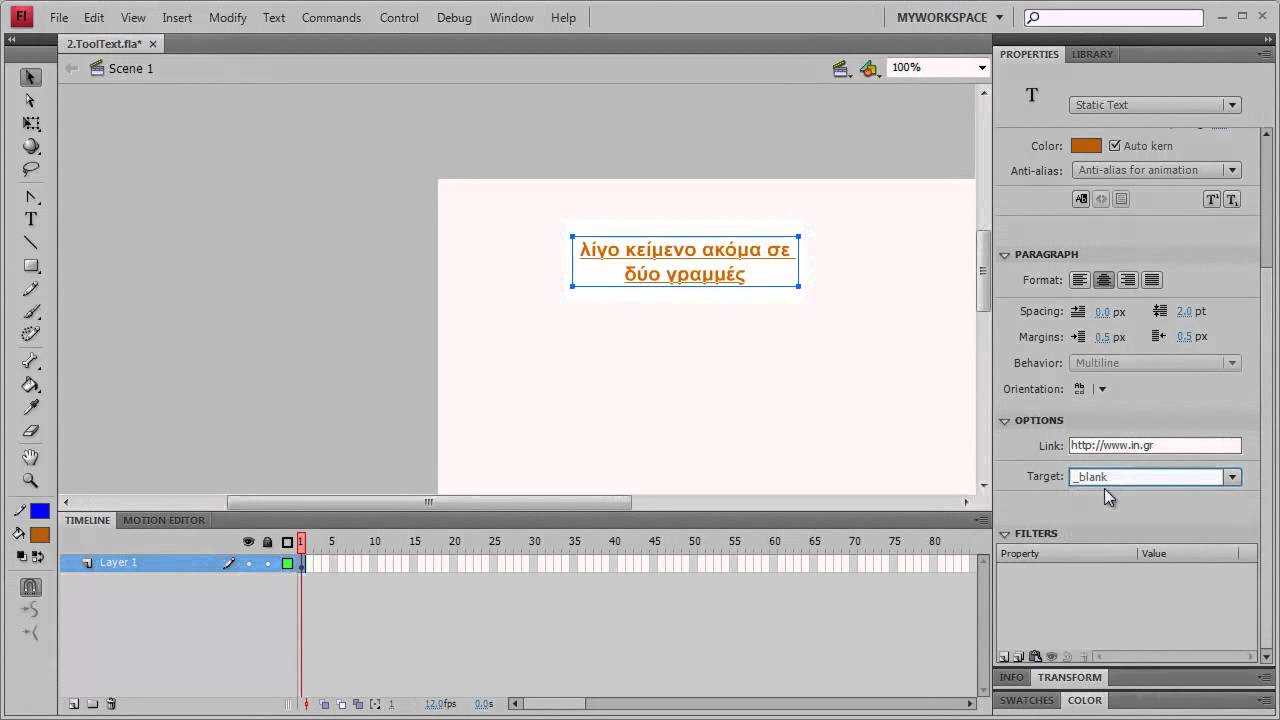Image resolution: width=1280 pixels, height=720 pixels.
Task: Select the Eraser tool
Action: (x=31, y=432)
